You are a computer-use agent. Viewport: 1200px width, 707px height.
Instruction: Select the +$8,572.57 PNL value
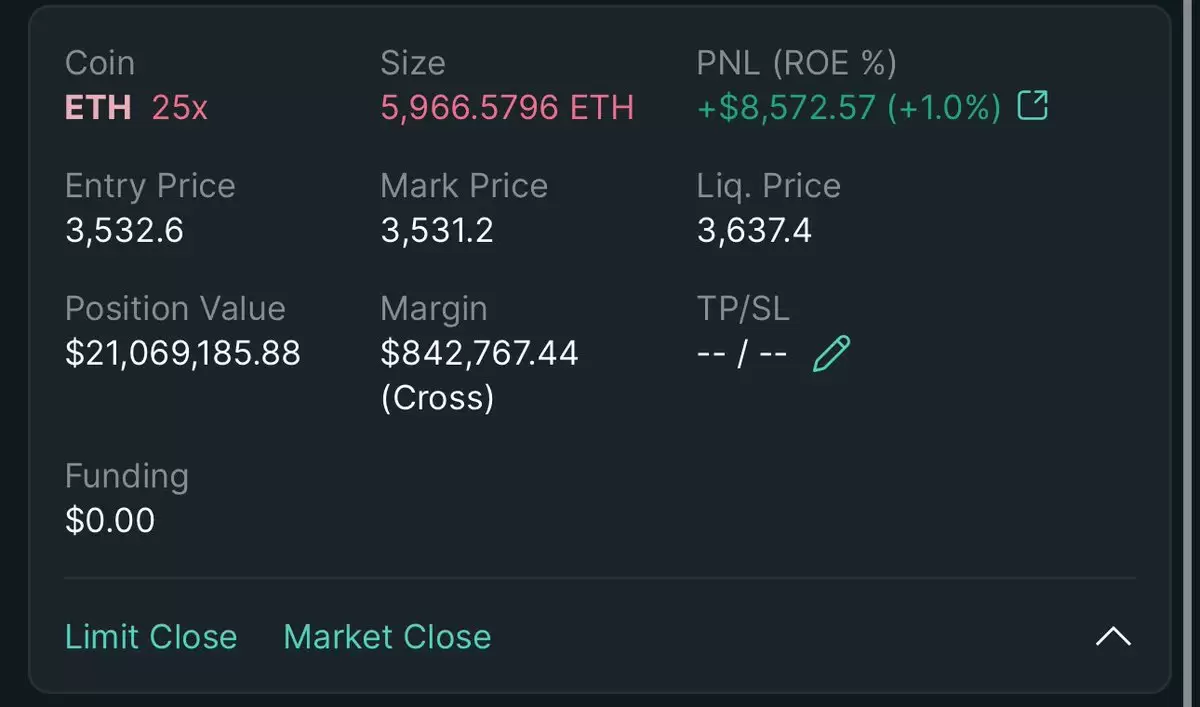click(x=786, y=108)
